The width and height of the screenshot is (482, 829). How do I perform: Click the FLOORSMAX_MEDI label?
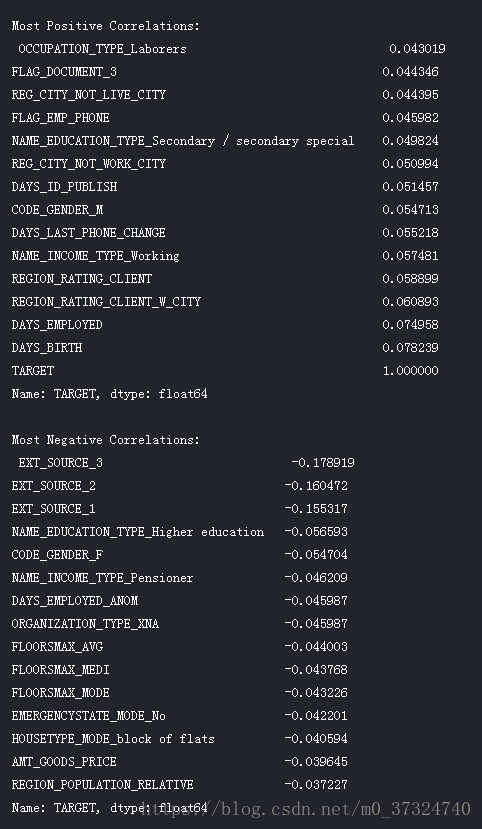coord(61,670)
